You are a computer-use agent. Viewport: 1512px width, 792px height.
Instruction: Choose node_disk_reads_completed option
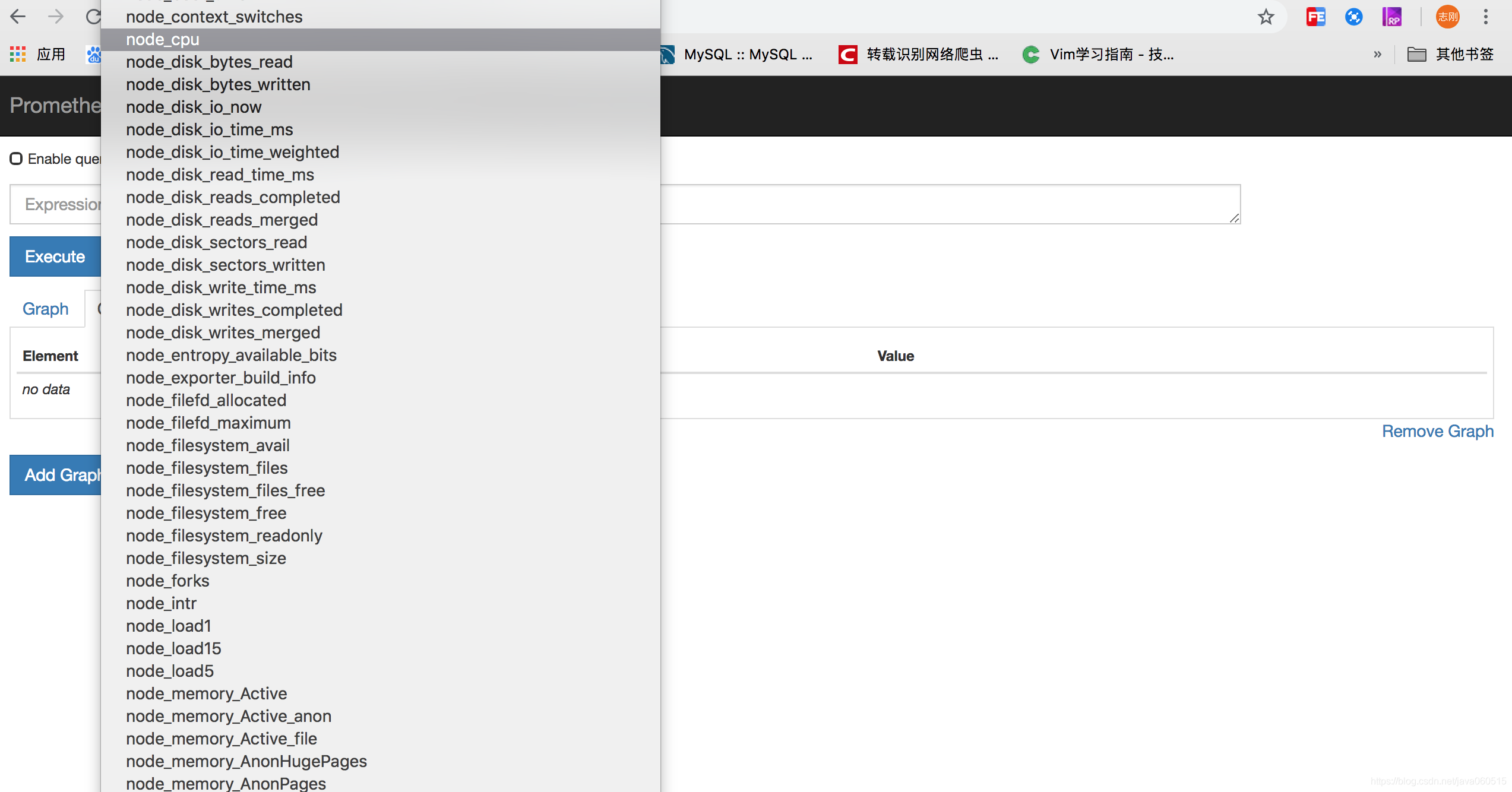[x=381, y=197]
